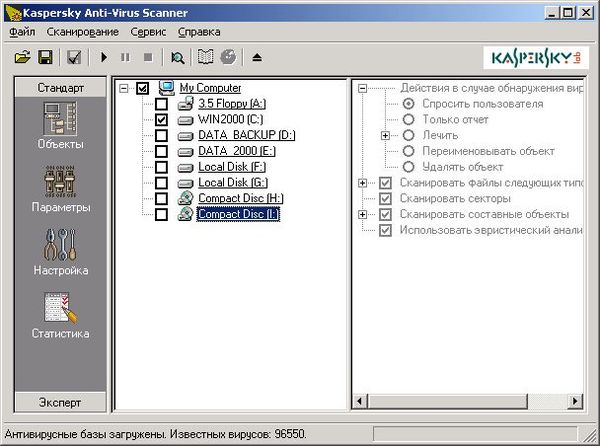Click horizontal scrollbar right arrow

[575, 401]
